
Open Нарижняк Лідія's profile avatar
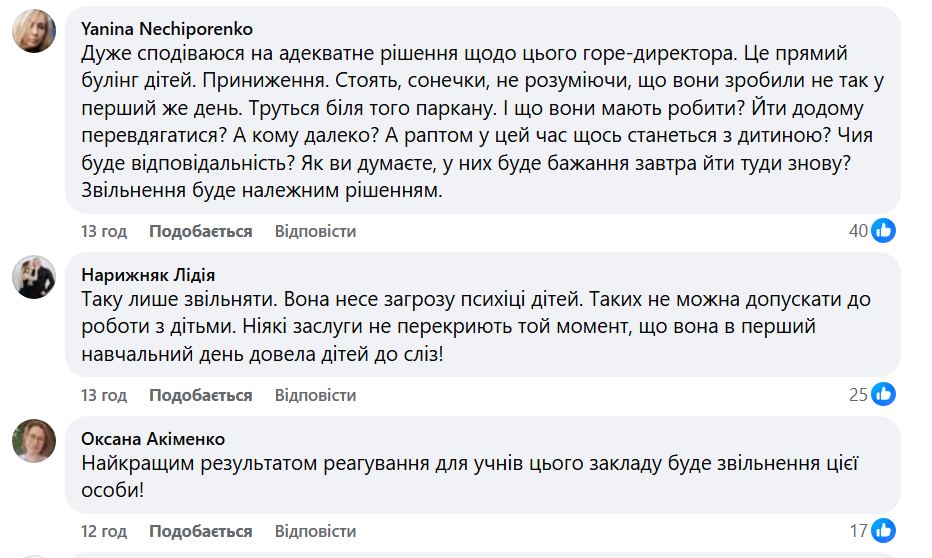[x=34, y=276]
